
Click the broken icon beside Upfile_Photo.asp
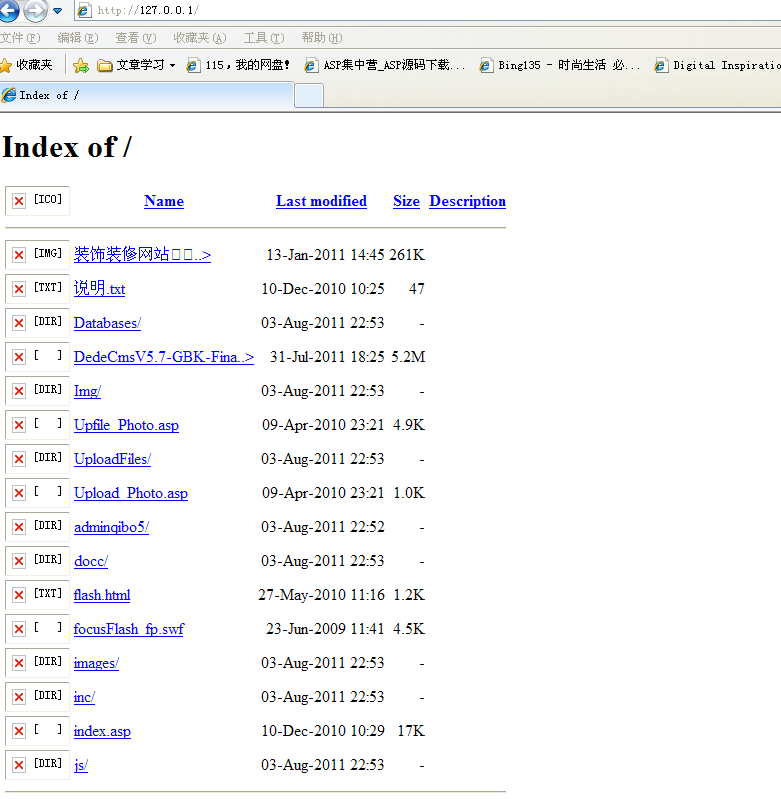point(37,424)
